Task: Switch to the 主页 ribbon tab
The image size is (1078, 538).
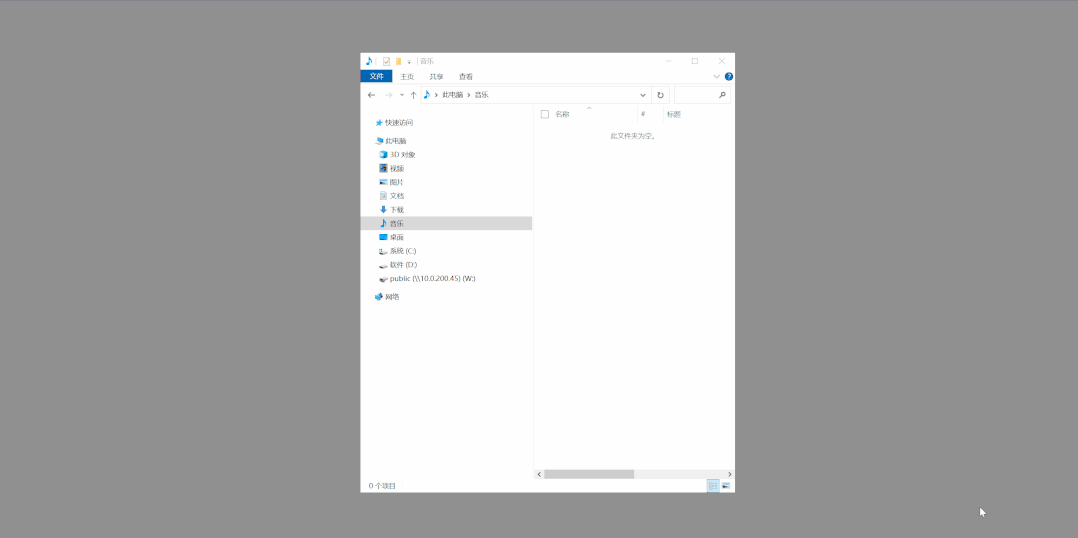Action: (x=407, y=76)
